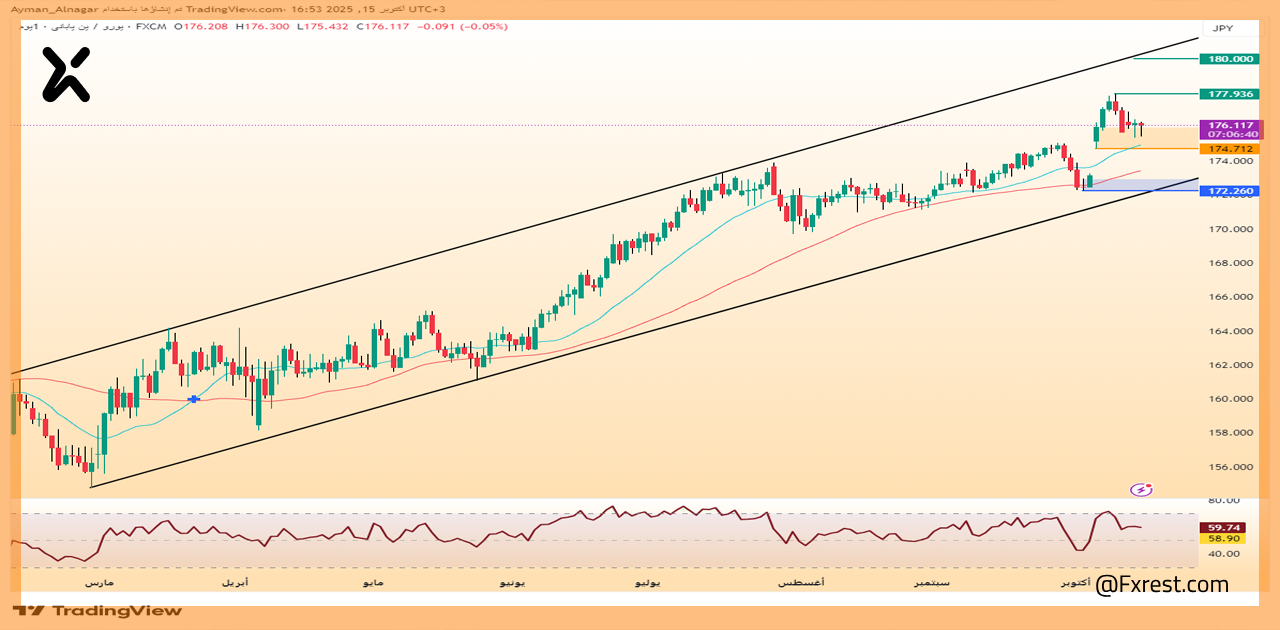Image resolution: width=1280 pixels, height=630 pixels.
Task: Click the FXCM symbol title in legend
Action: tap(152, 26)
